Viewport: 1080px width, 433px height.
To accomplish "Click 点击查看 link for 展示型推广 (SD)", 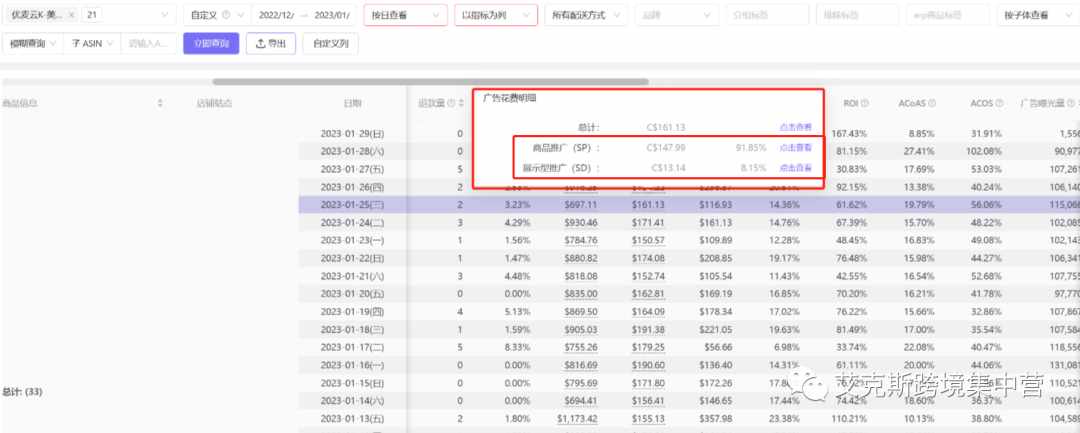I will pyautogui.click(x=796, y=167).
